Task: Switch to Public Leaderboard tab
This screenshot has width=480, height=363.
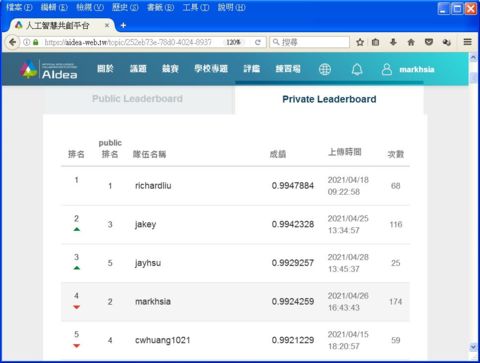Action: (137, 99)
